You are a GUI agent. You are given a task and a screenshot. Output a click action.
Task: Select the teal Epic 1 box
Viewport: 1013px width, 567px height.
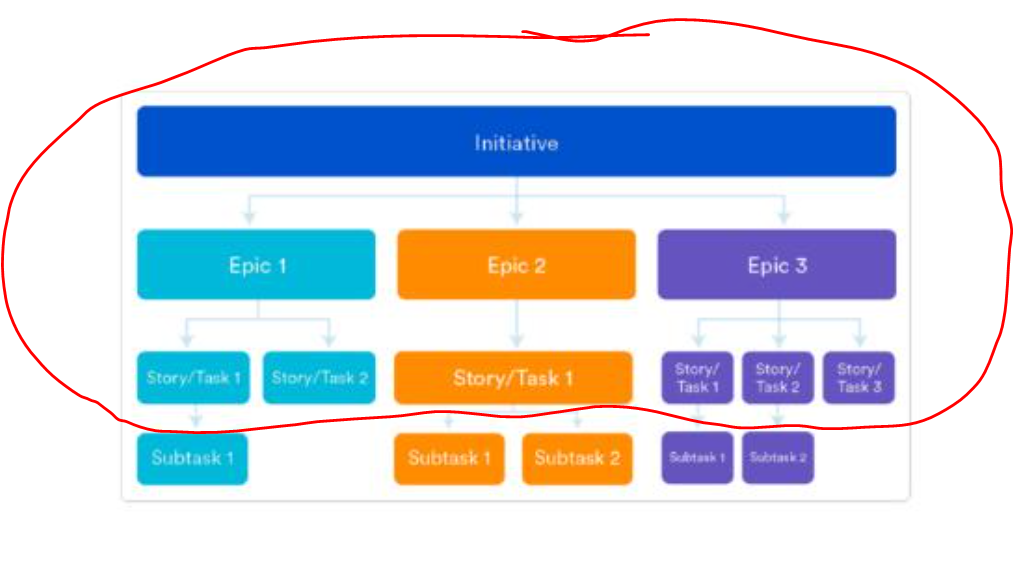[x=256, y=265]
